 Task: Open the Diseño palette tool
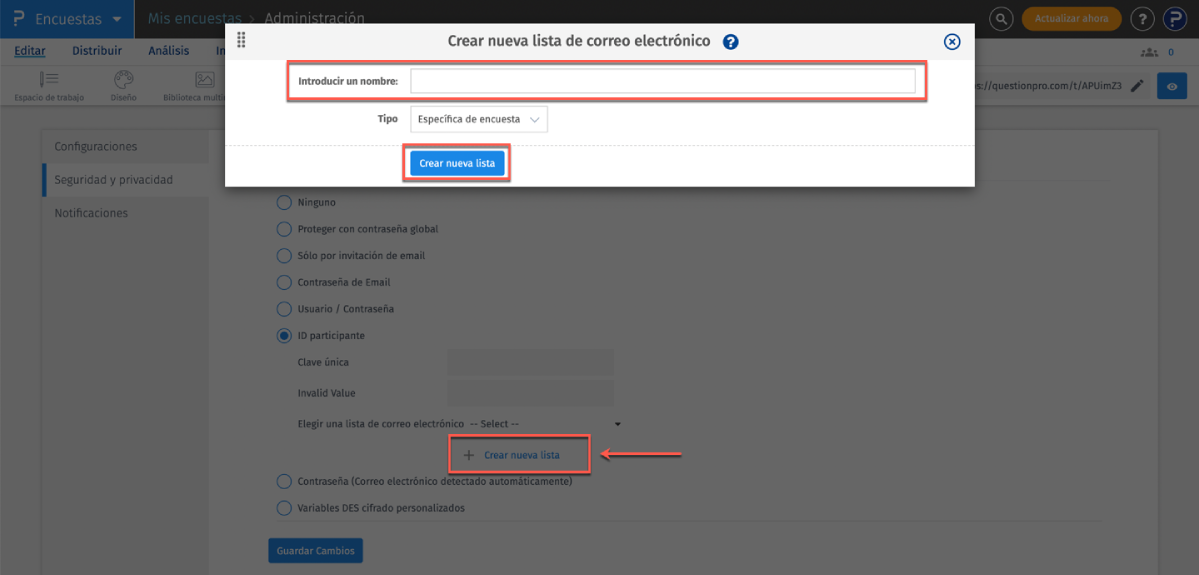click(123, 86)
